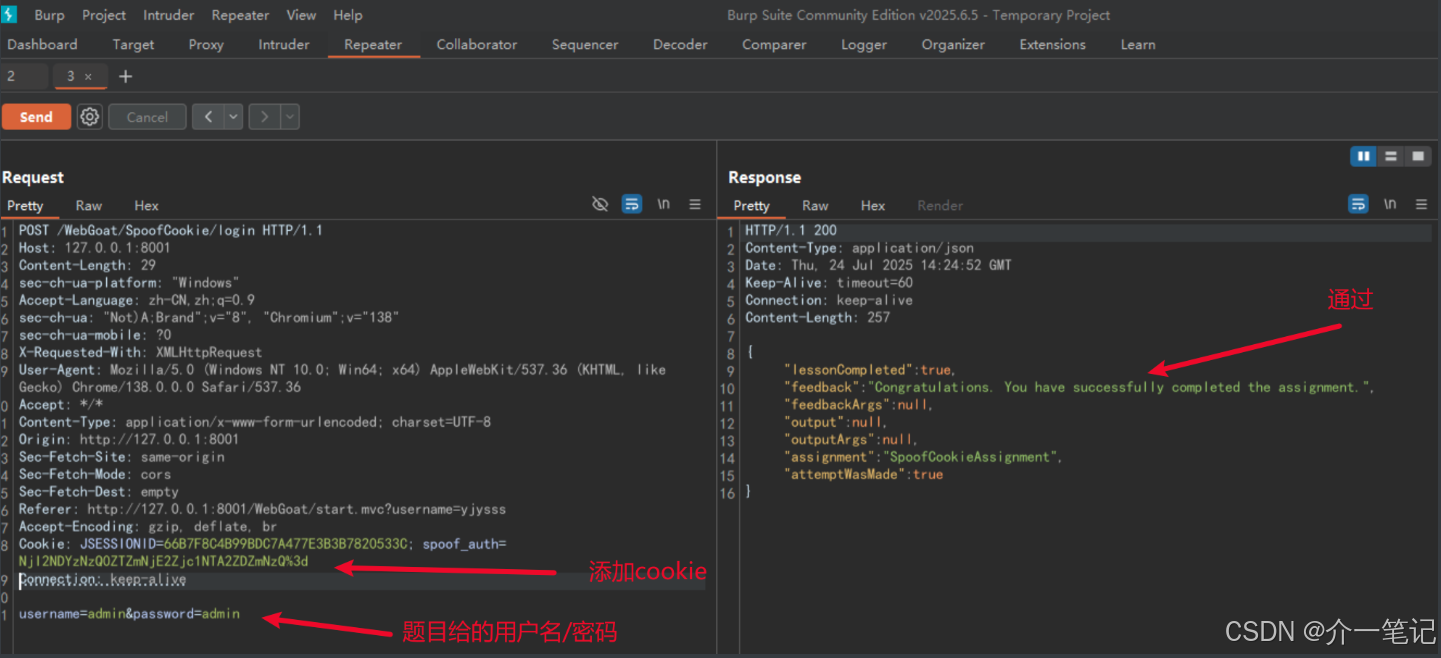Select combined tab layout view
1441x658 pixels.
(x=1417, y=156)
